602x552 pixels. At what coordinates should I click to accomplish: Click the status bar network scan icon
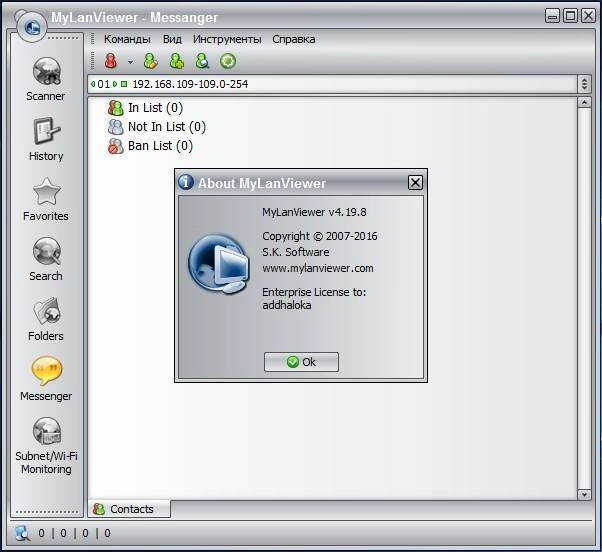(x=22, y=533)
